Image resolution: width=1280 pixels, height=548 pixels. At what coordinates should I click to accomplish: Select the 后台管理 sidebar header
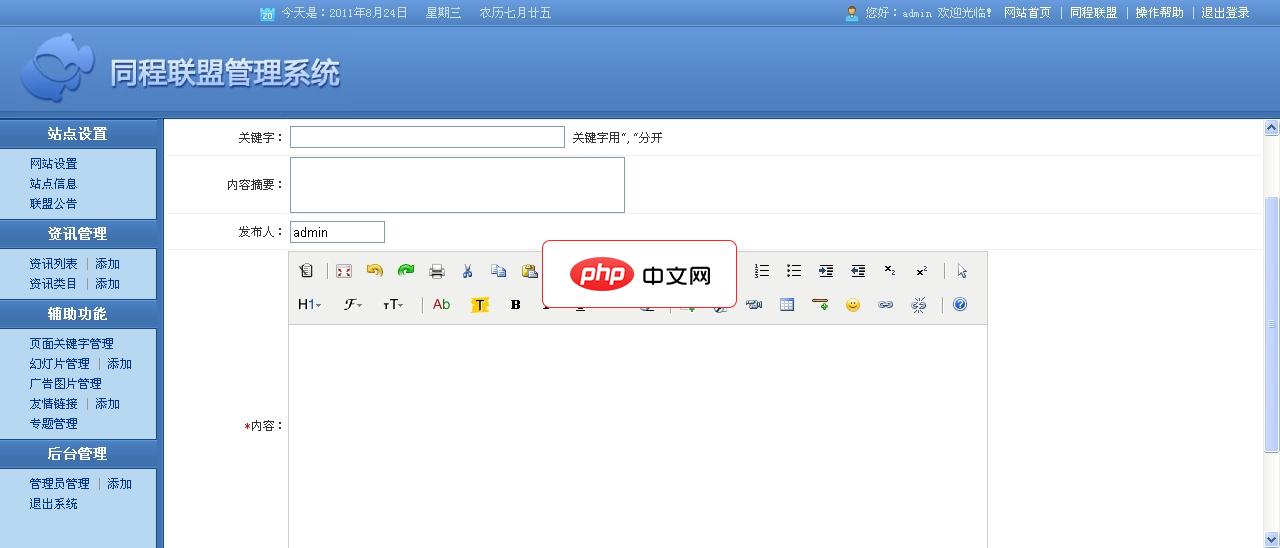coord(78,454)
